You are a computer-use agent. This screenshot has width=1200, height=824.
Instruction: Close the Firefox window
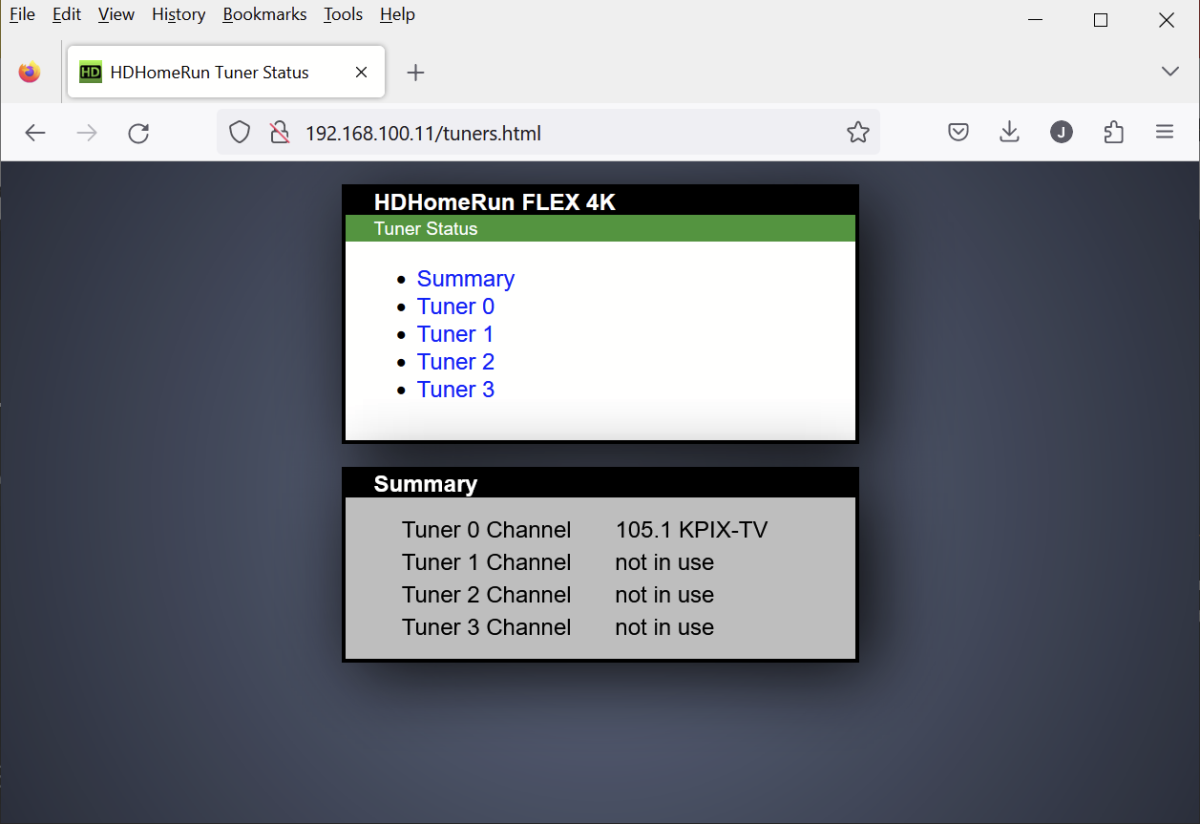(x=1166, y=20)
